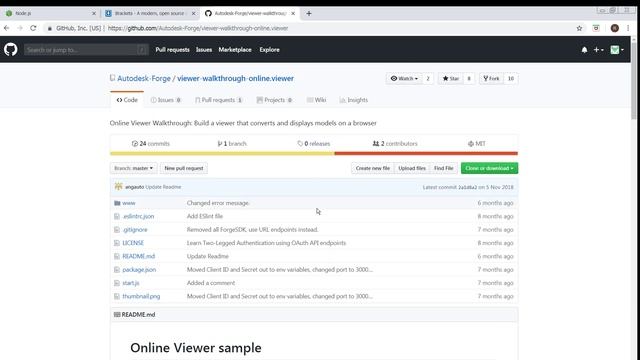
Task: Open Marketplace in the top nav
Action: [235, 49]
